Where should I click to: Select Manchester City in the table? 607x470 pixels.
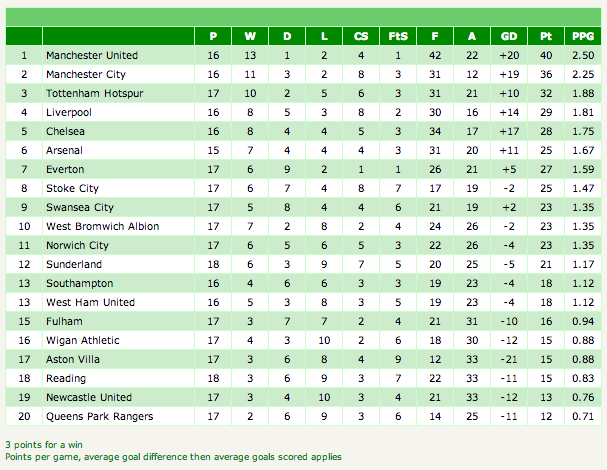[x=86, y=74]
